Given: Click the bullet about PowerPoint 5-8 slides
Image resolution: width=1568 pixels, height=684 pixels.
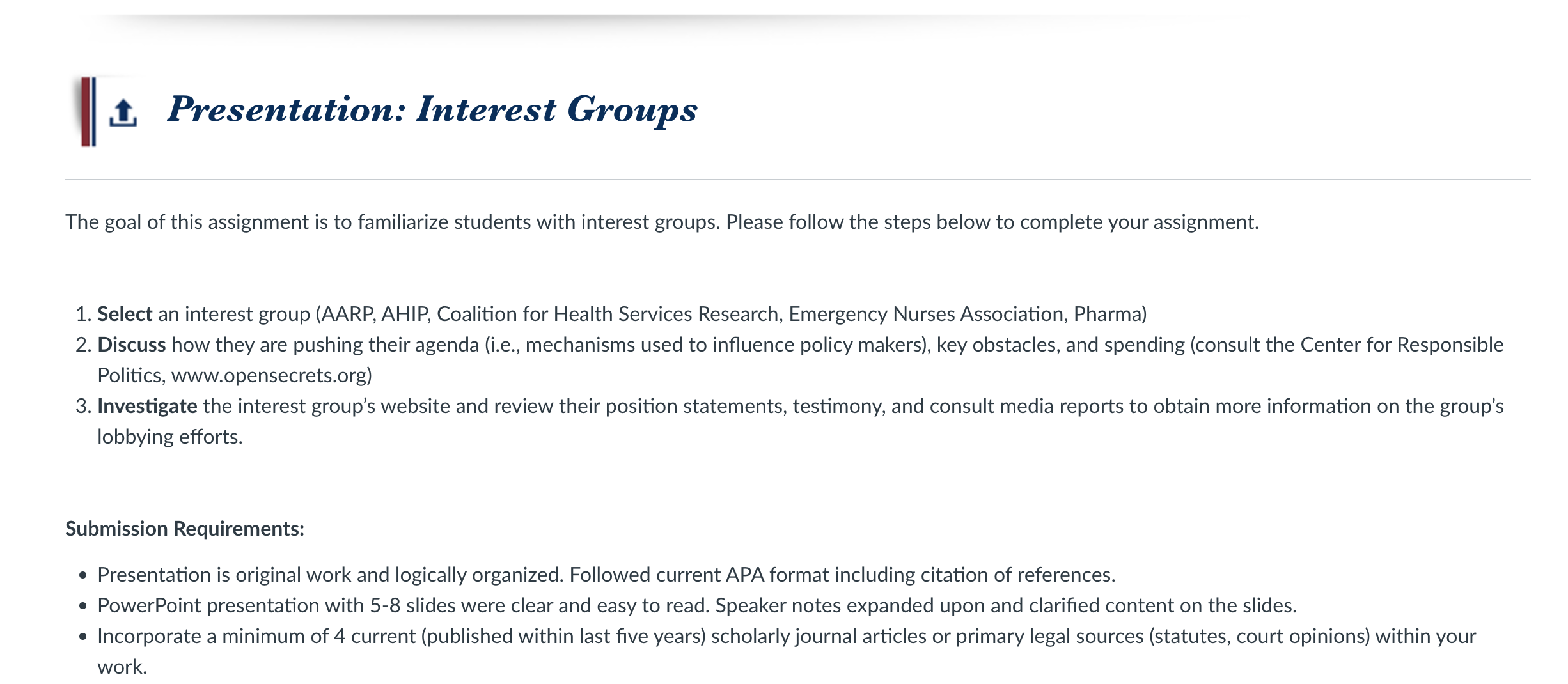Looking at the screenshot, I should point(697,605).
